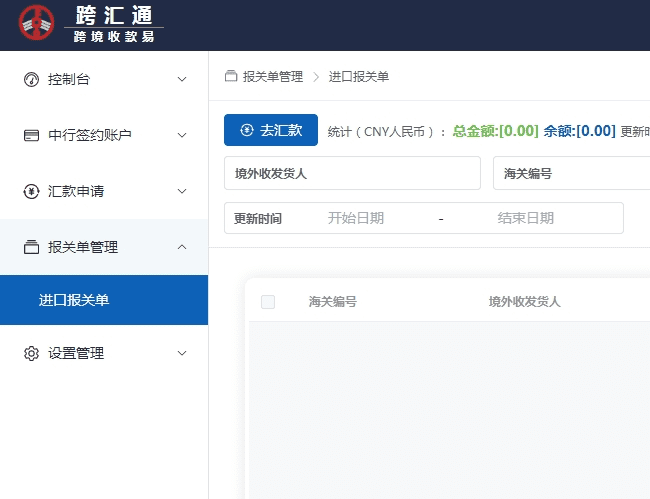The width and height of the screenshot is (650, 499).
Task: Expand the 设置管理 menu chevron
Action: [x=182, y=353]
